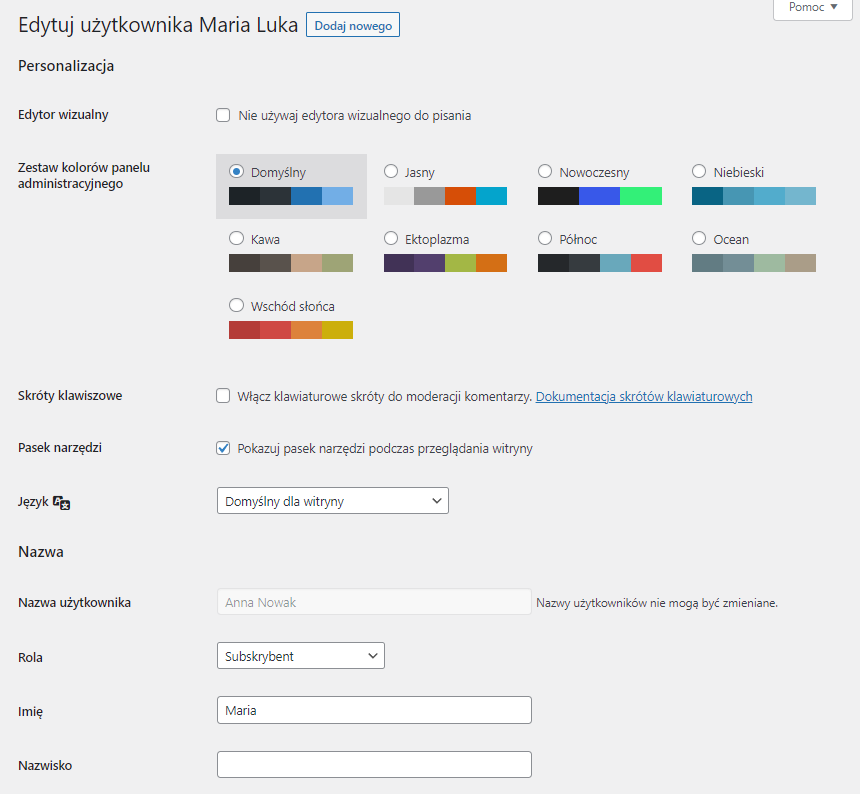Viewport: 860px width, 794px height.
Task: Select the Kawa color scheme radio
Action: (x=236, y=239)
